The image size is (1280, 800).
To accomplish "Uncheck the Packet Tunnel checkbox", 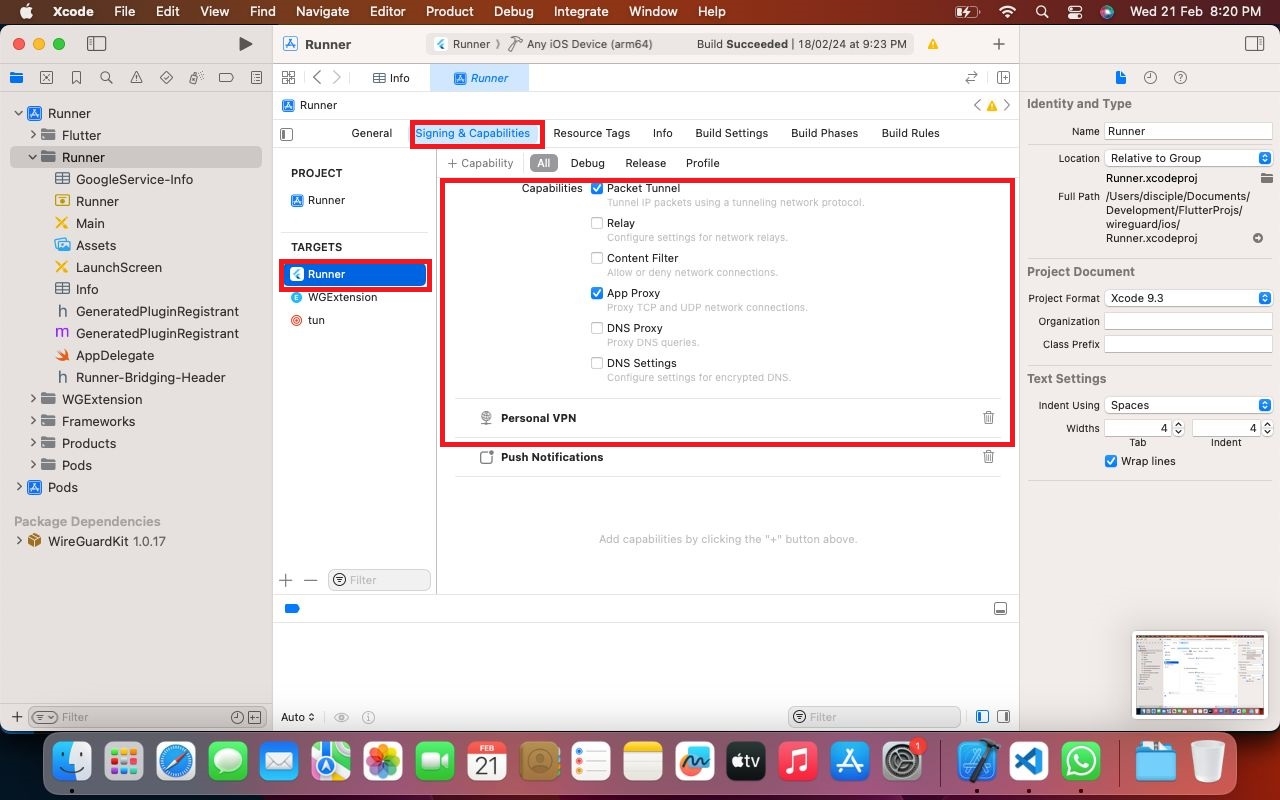I will point(597,189).
